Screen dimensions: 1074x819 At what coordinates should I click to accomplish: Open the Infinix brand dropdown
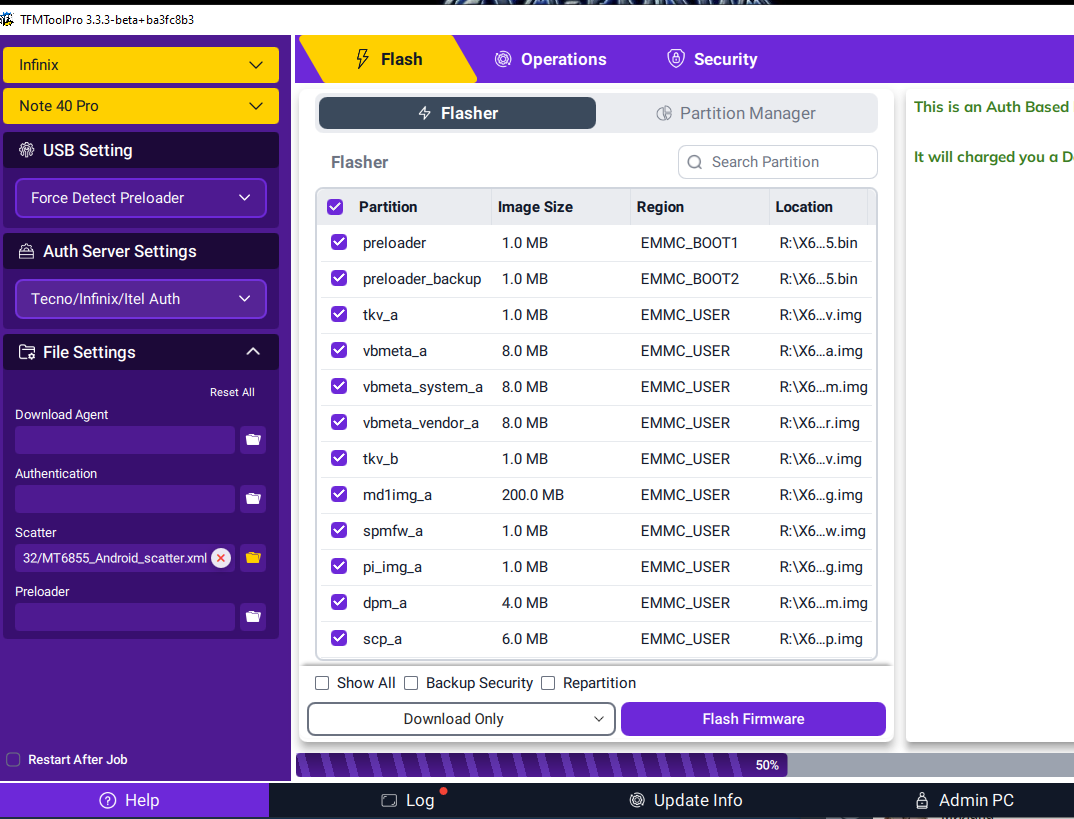tap(141, 65)
